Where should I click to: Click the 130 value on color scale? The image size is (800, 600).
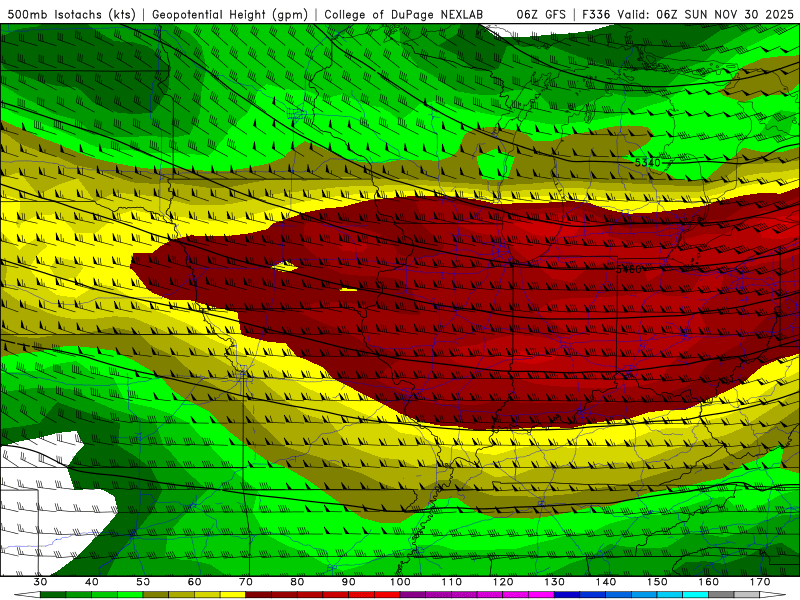(555, 582)
